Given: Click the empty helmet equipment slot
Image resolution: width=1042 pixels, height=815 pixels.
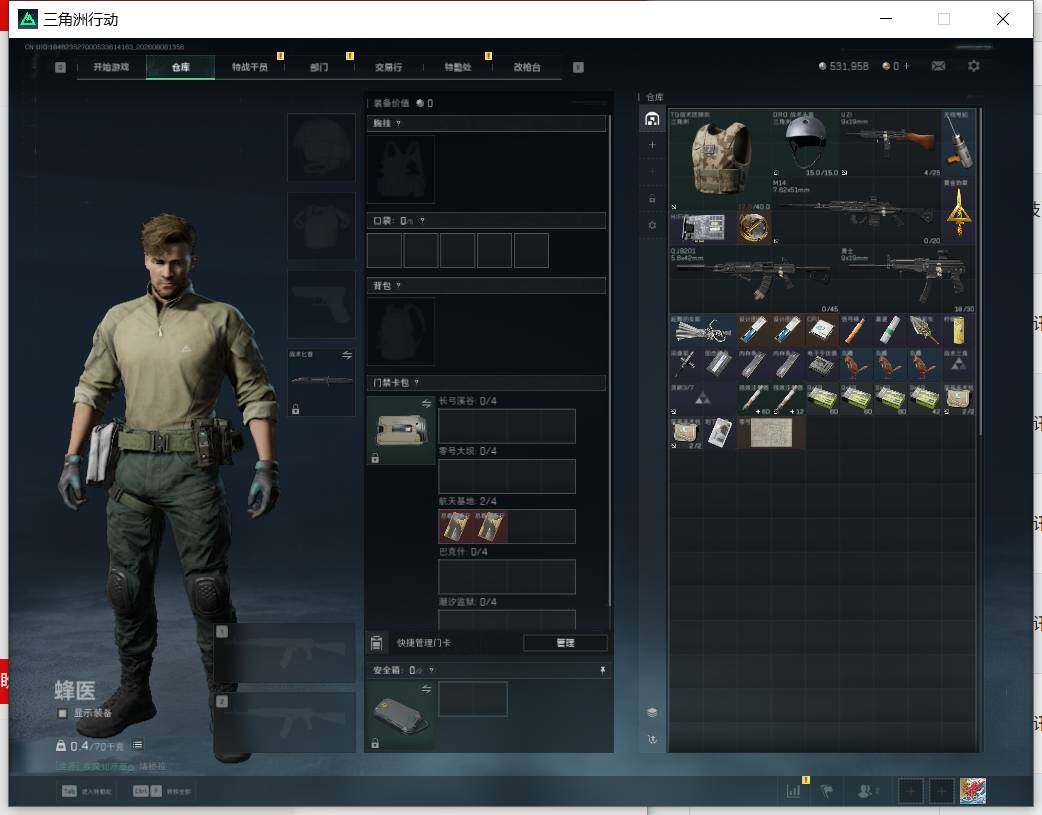Looking at the screenshot, I should click(x=321, y=147).
